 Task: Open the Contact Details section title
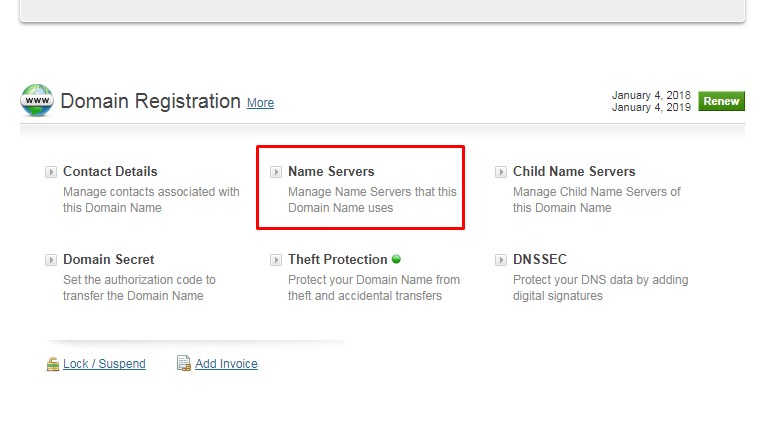tap(110, 171)
